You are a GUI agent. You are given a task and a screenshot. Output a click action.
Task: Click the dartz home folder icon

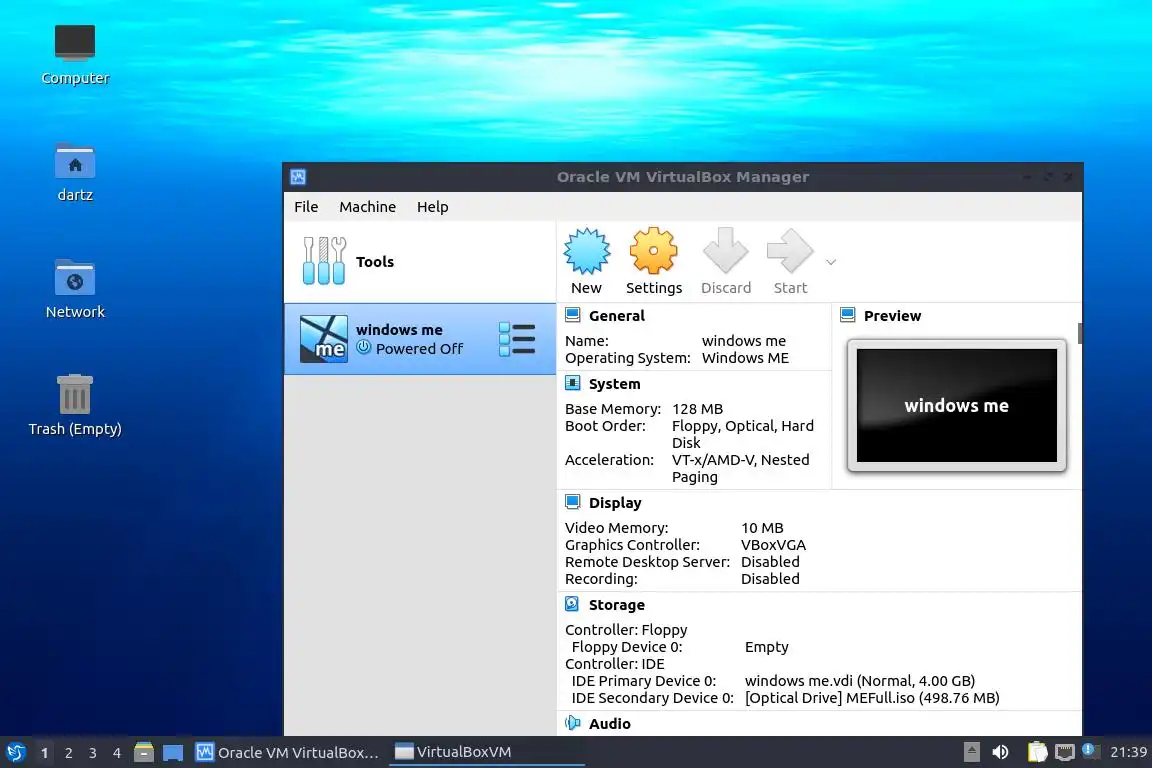[x=75, y=173]
